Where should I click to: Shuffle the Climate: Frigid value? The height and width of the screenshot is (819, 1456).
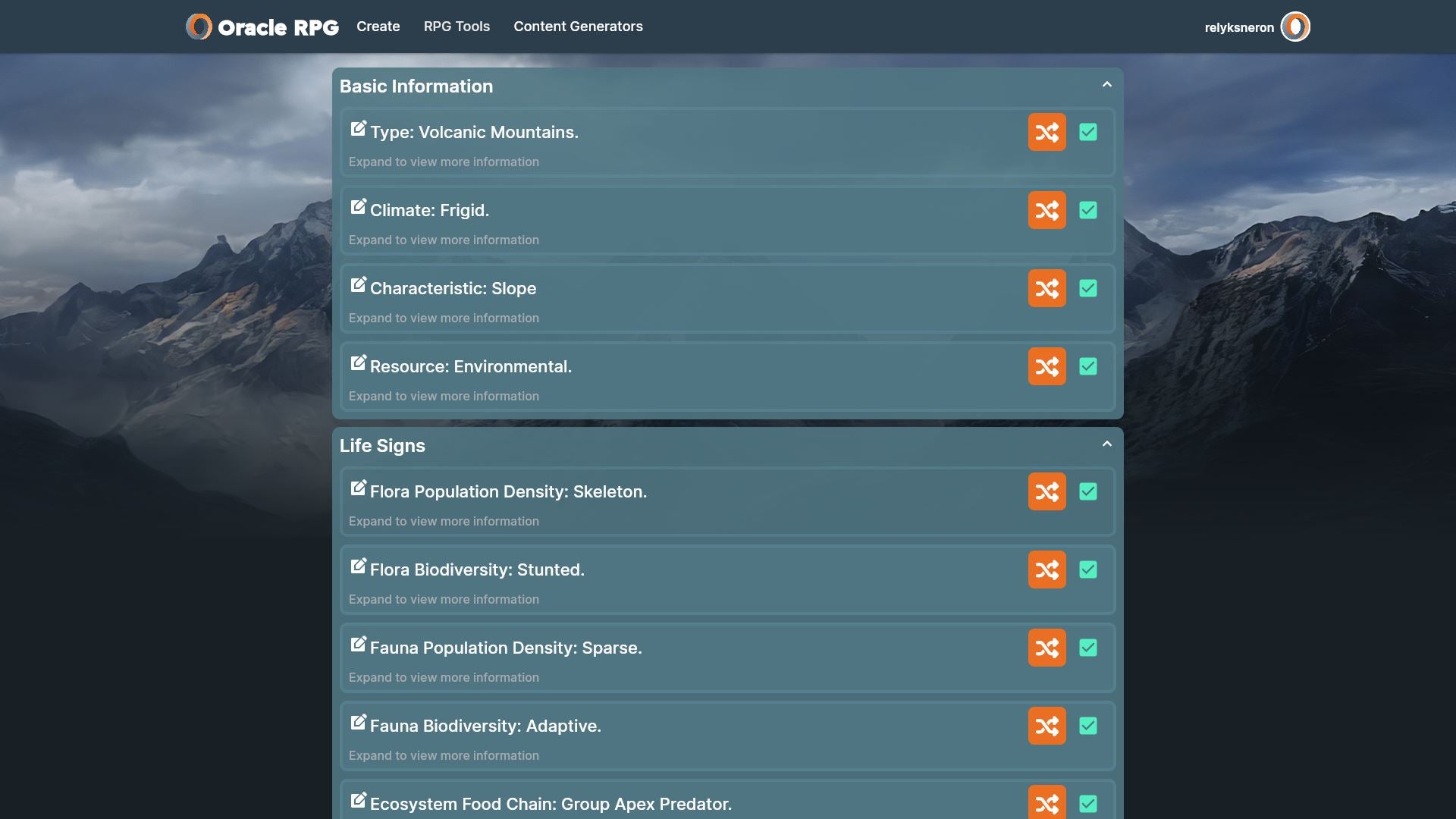point(1046,210)
